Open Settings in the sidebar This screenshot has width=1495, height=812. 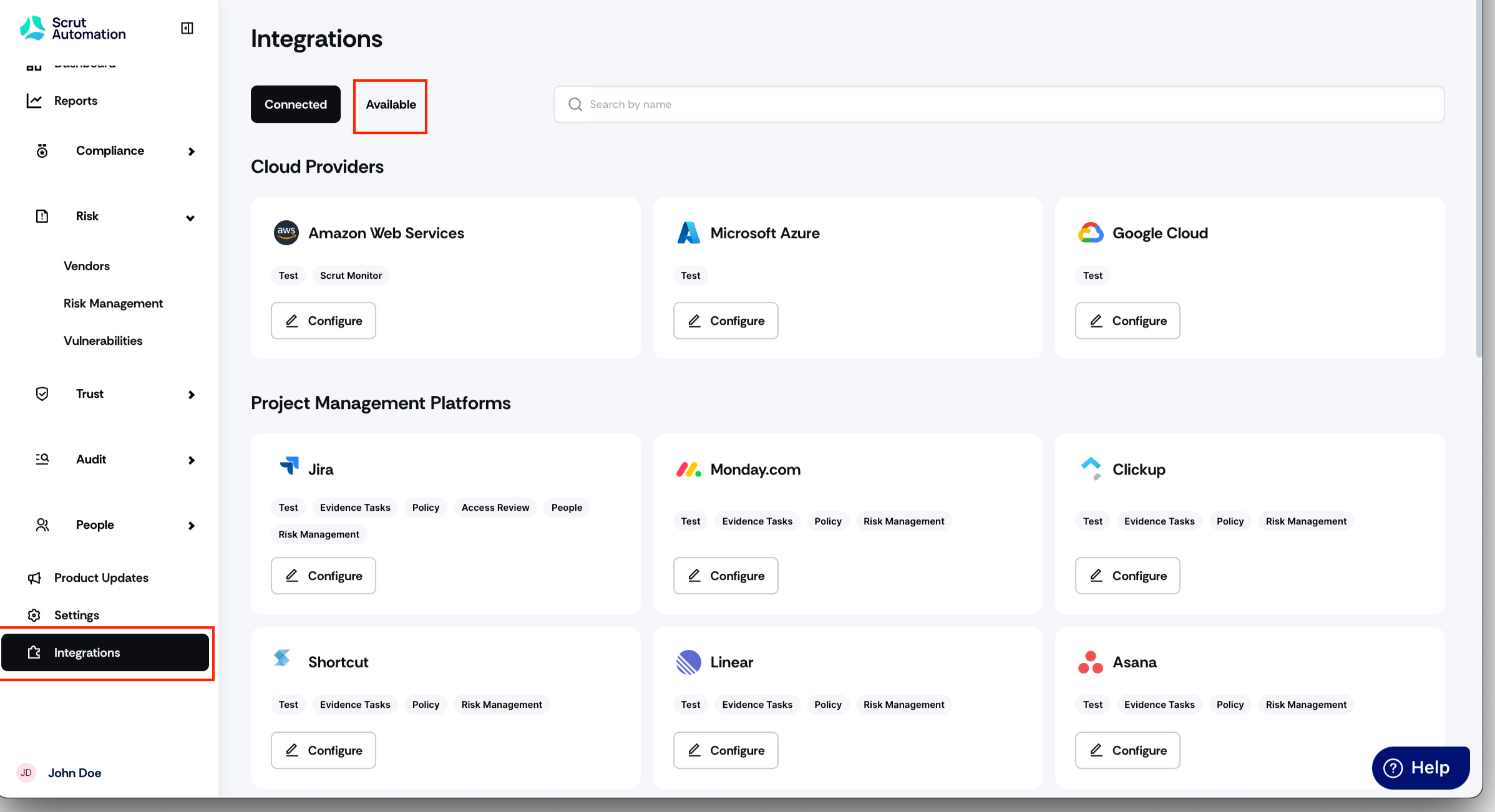click(76, 615)
